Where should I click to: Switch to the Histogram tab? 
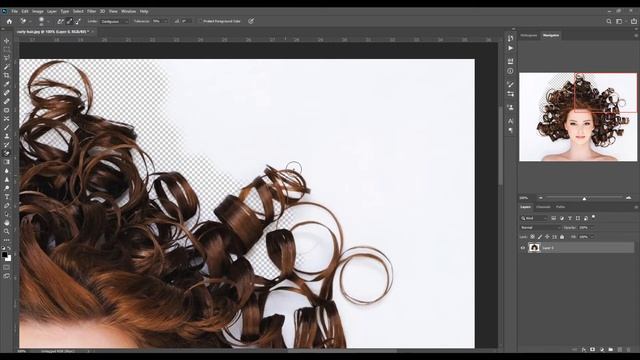point(529,36)
